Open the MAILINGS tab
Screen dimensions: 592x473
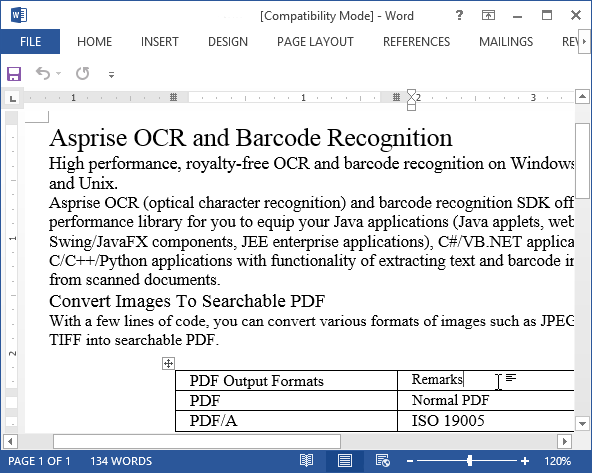[x=506, y=42]
